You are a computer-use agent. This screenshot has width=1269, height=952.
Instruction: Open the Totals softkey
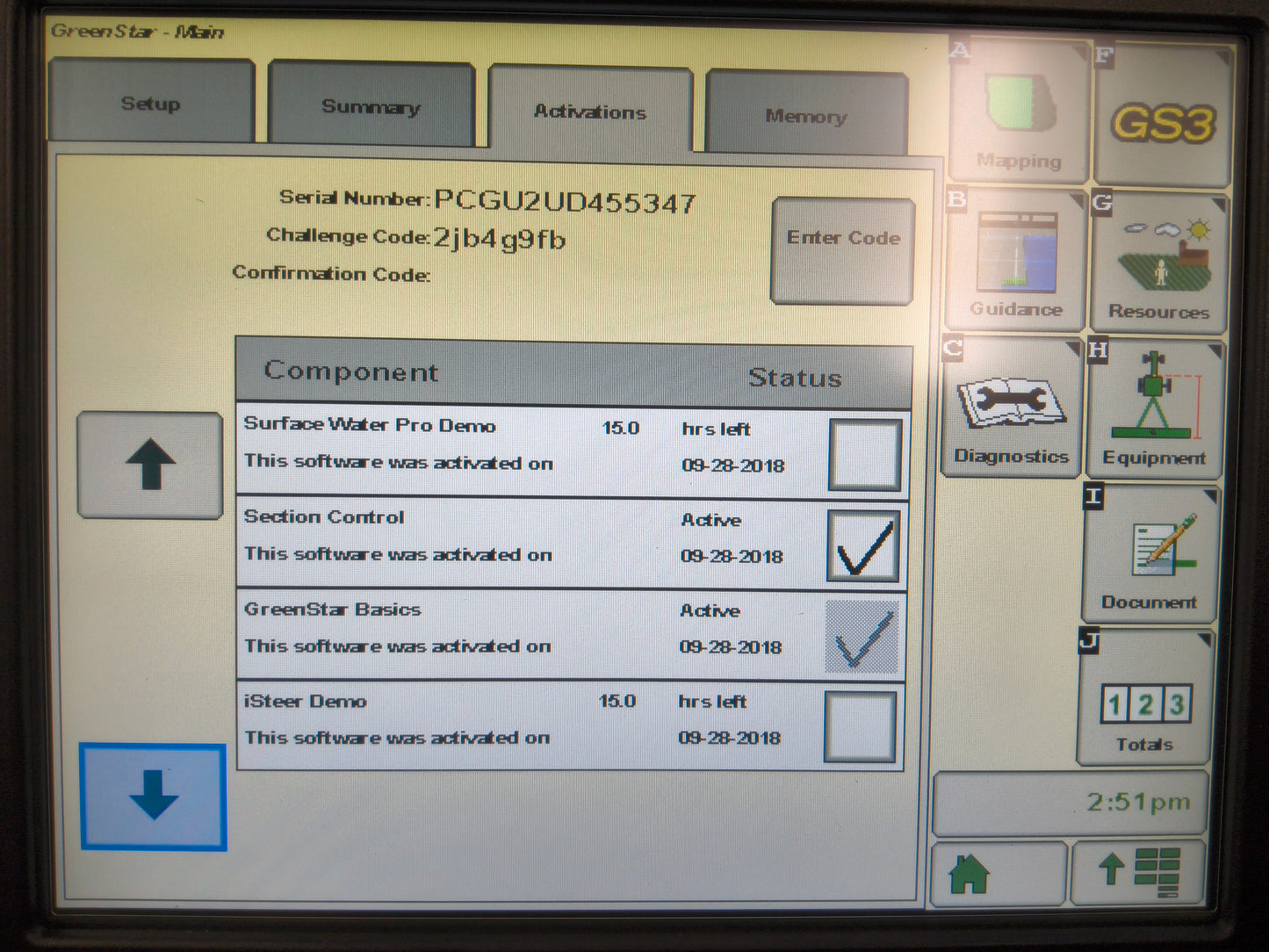pyautogui.click(x=1145, y=697)
